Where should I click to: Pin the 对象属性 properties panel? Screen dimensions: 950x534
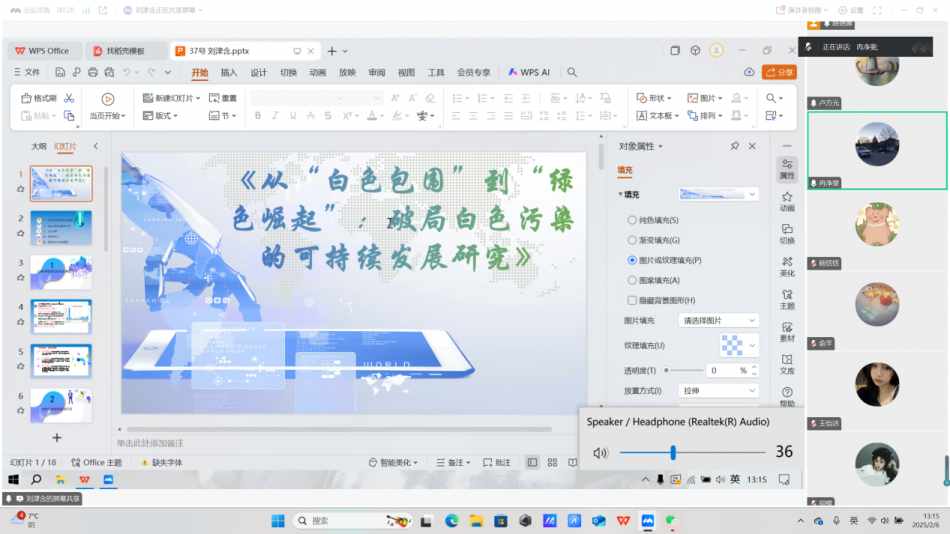(x=735, y=146)
